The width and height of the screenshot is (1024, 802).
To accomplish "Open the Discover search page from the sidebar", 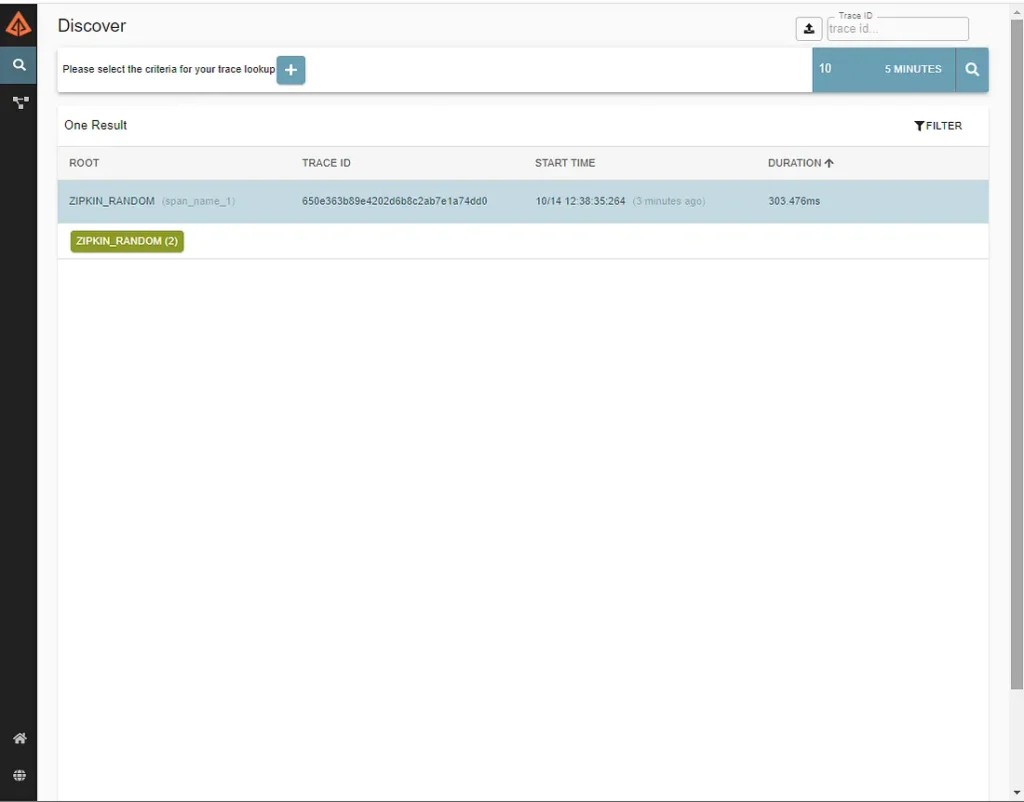I will (18, 65).
